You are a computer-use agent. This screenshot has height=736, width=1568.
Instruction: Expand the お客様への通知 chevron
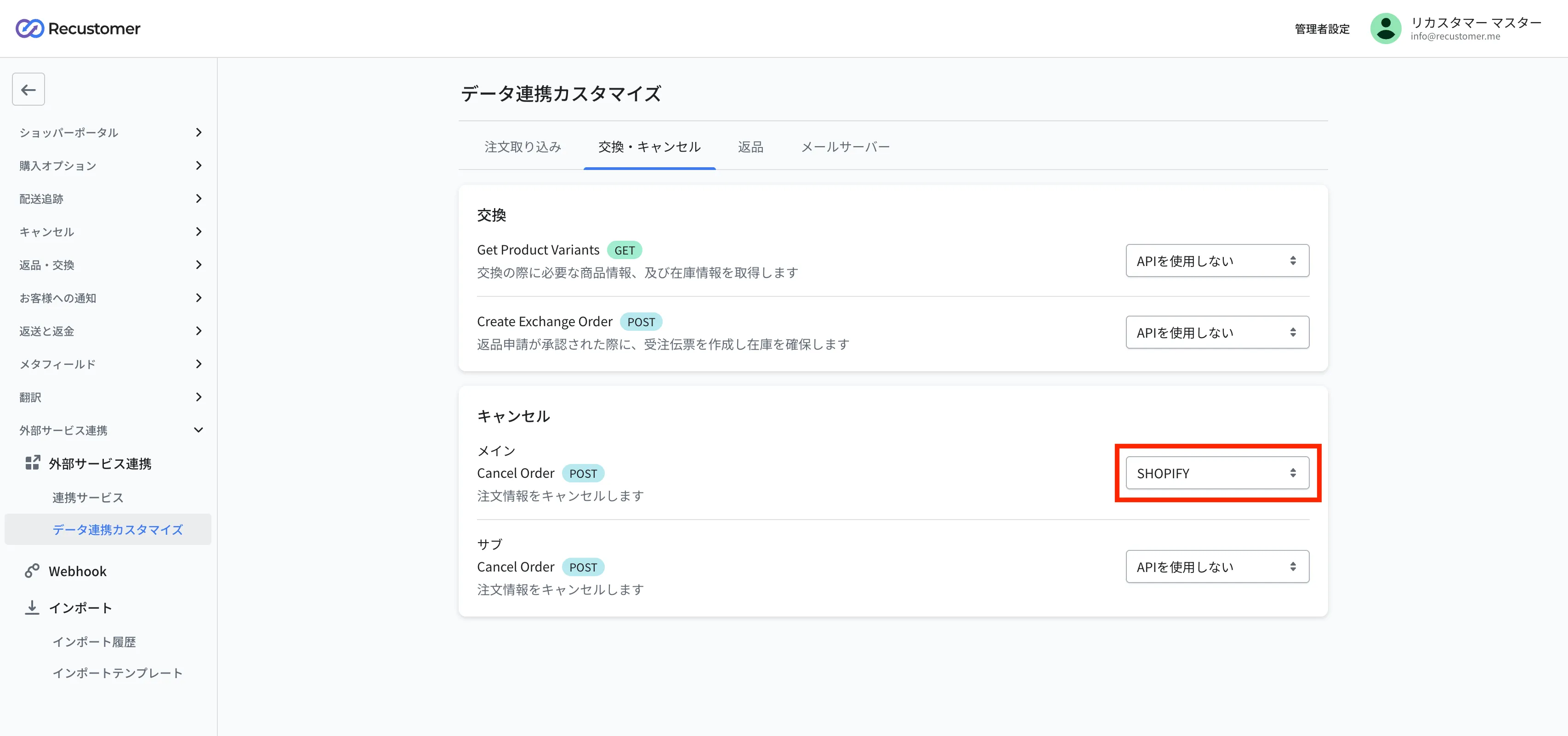click(x=199, y=298)
